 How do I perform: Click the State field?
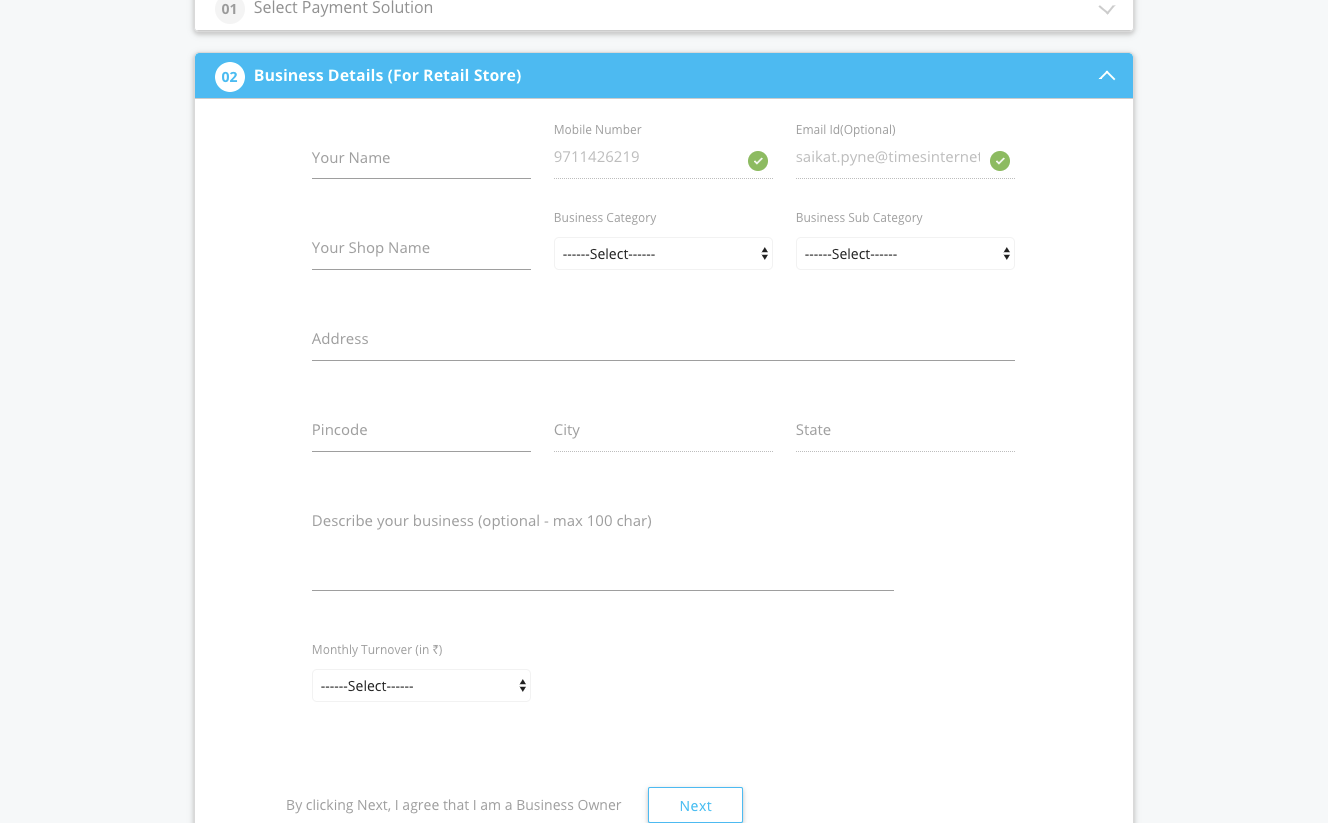905,430
